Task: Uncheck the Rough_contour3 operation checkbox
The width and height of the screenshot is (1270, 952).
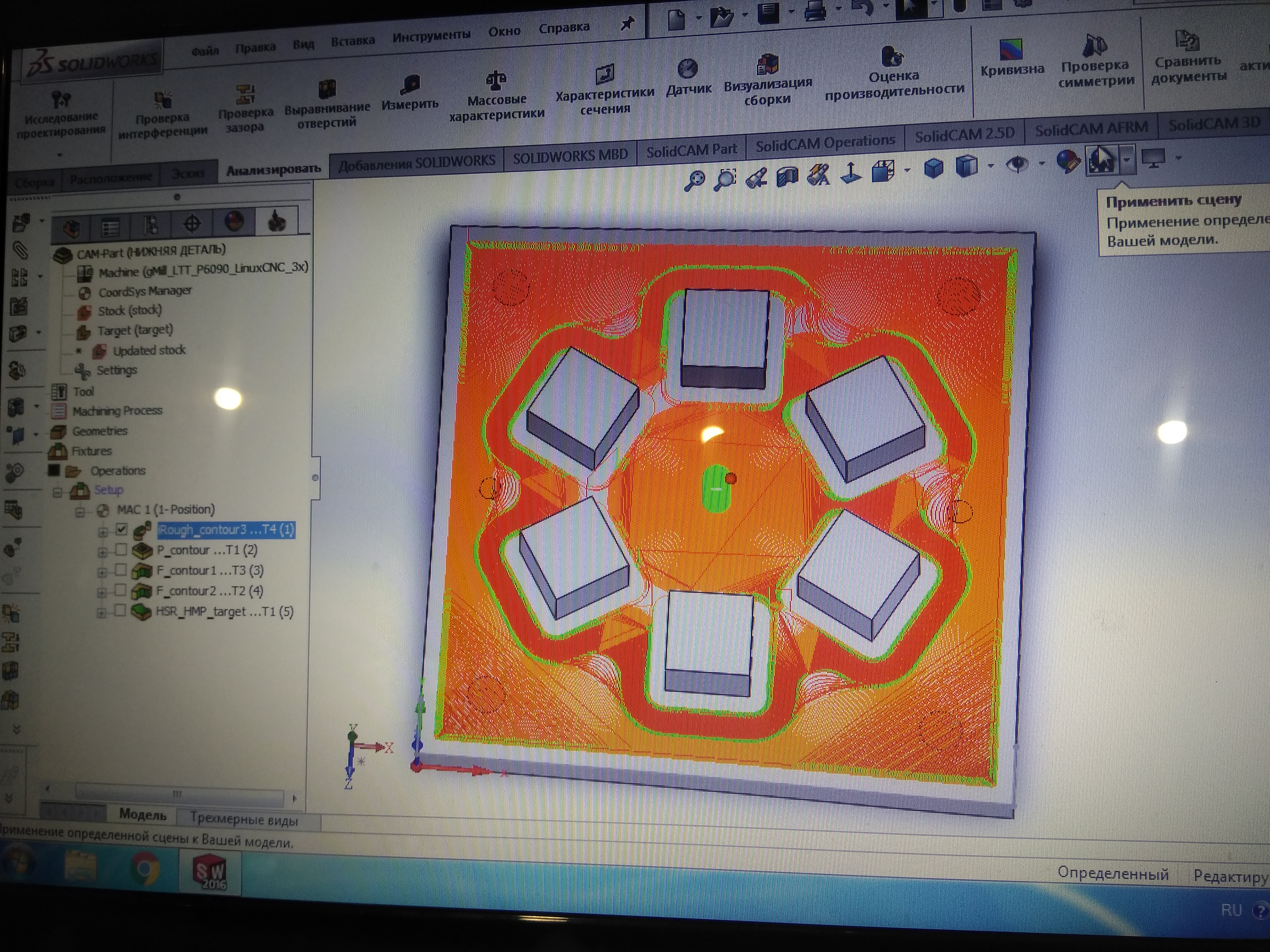Action: [122, 529]
